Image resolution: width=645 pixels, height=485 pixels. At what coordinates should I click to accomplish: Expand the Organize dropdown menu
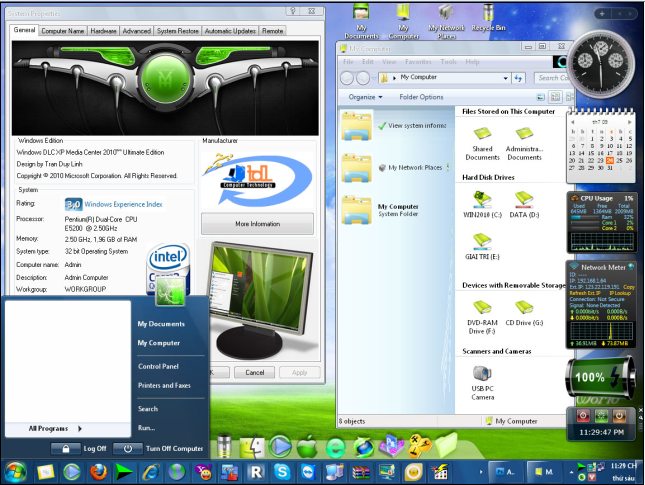[365, 97]
